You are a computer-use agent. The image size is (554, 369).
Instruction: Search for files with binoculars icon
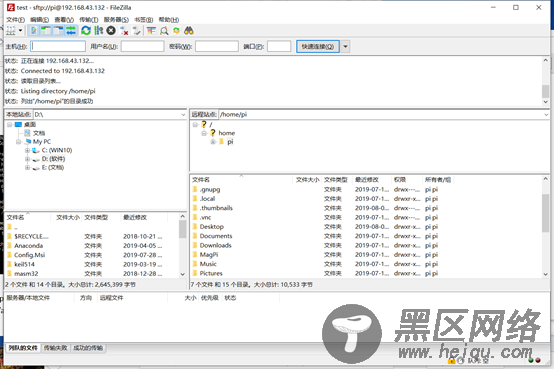189,31
